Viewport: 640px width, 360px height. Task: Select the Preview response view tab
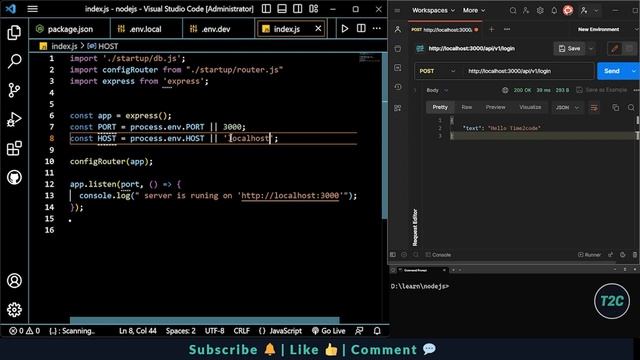[495, 107]
